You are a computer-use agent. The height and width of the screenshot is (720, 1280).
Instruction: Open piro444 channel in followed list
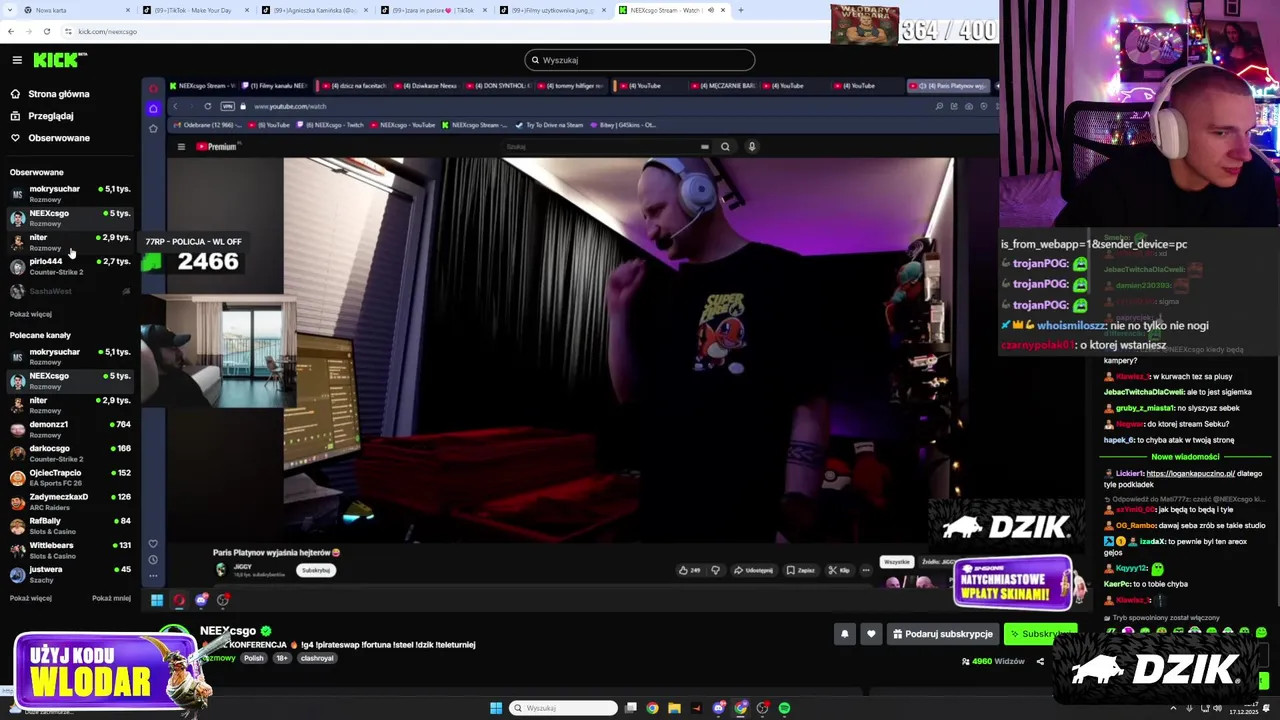pyautogui.click(x=70, y=266)
